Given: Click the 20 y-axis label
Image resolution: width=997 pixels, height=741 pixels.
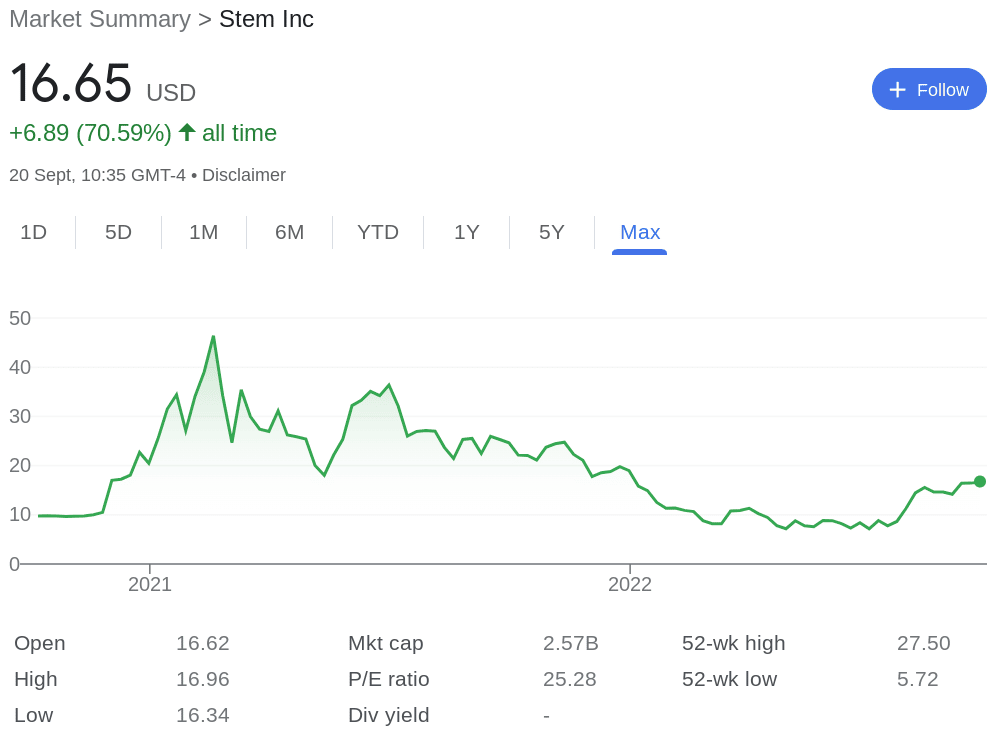Looking at the screenshot, I should [x=20, y=465].
